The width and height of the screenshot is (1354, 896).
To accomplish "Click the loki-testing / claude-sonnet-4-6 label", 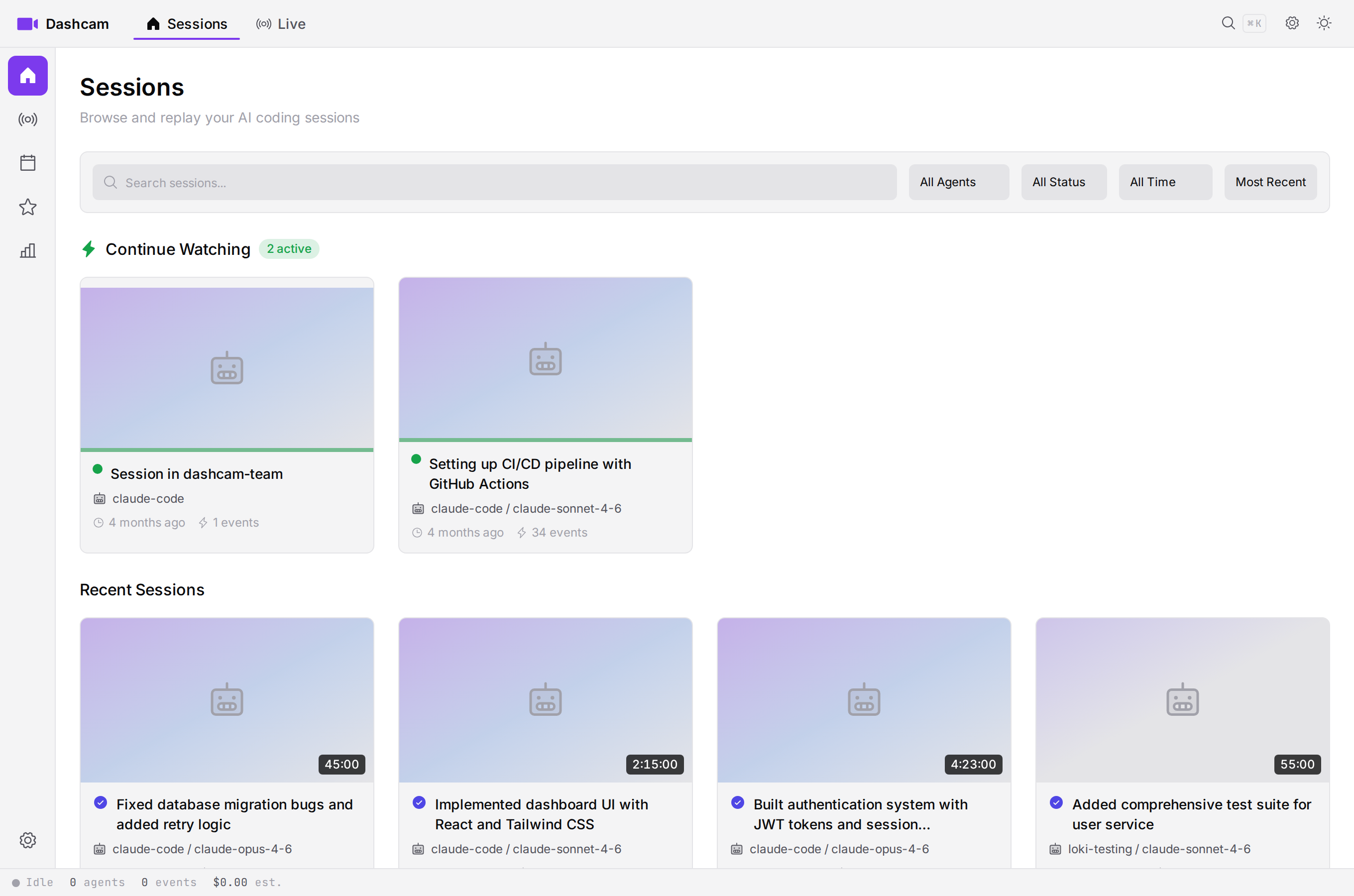I will 1159,849.
